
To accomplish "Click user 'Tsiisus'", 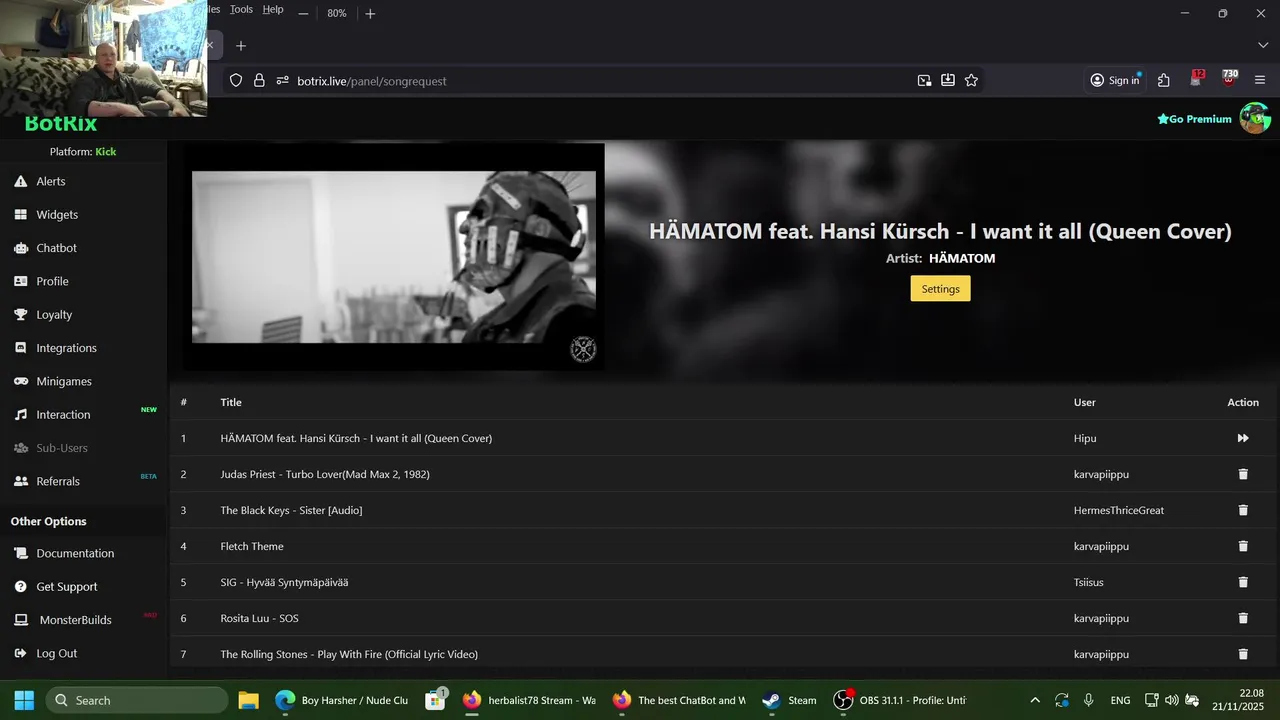I will (x=1089, y=582).
